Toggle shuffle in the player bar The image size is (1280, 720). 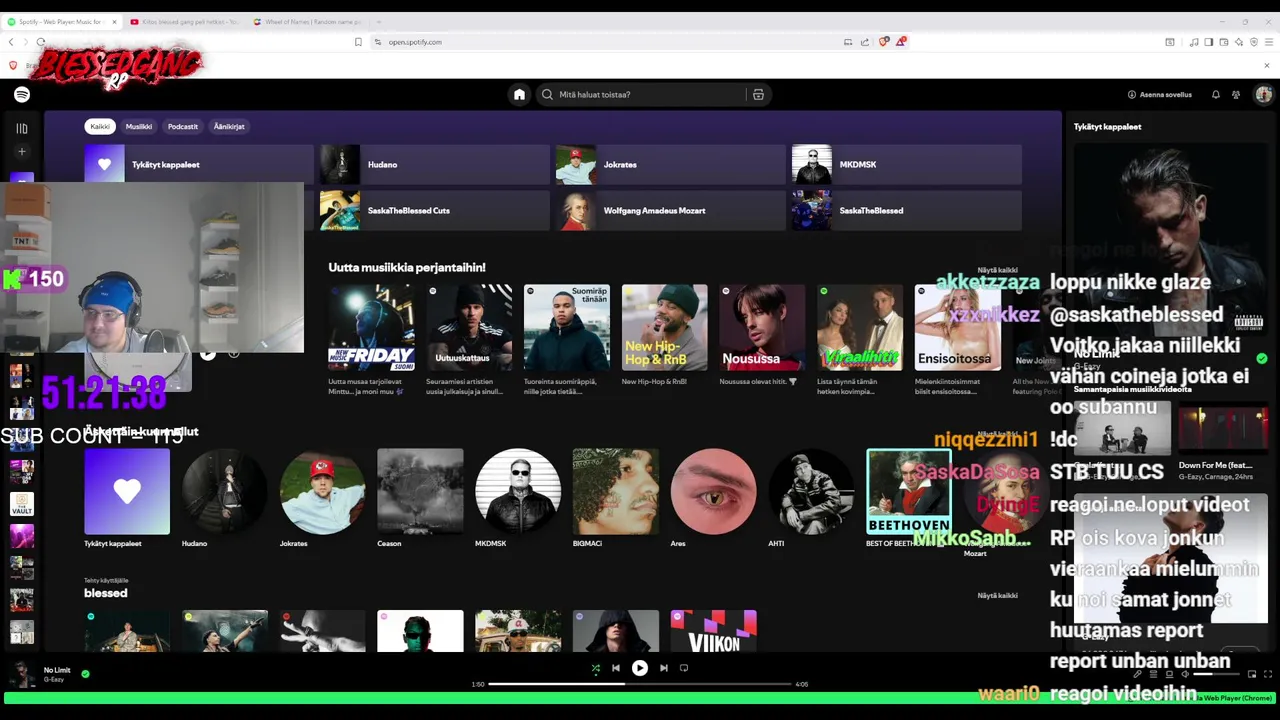[x=596, y=668]
